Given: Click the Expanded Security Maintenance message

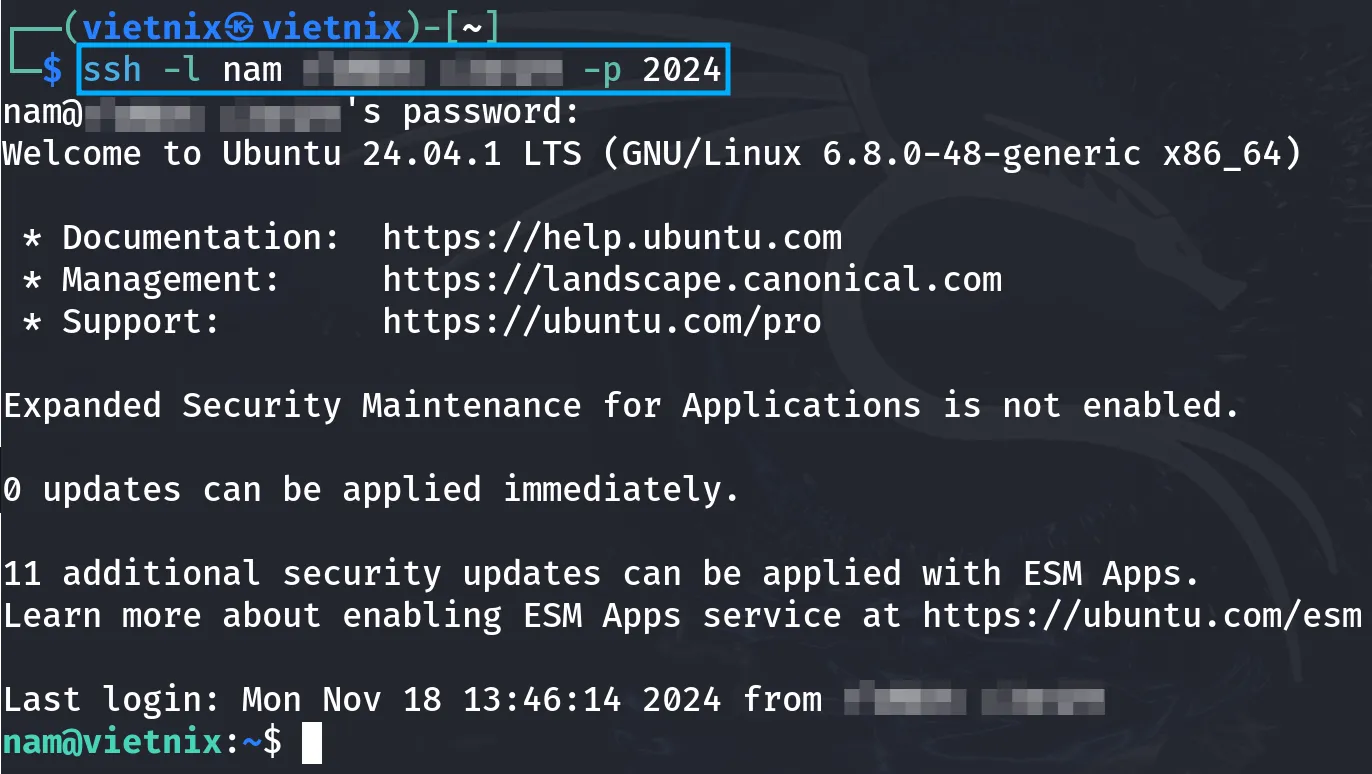Looking at the screenshot, I should pos(622,406).
